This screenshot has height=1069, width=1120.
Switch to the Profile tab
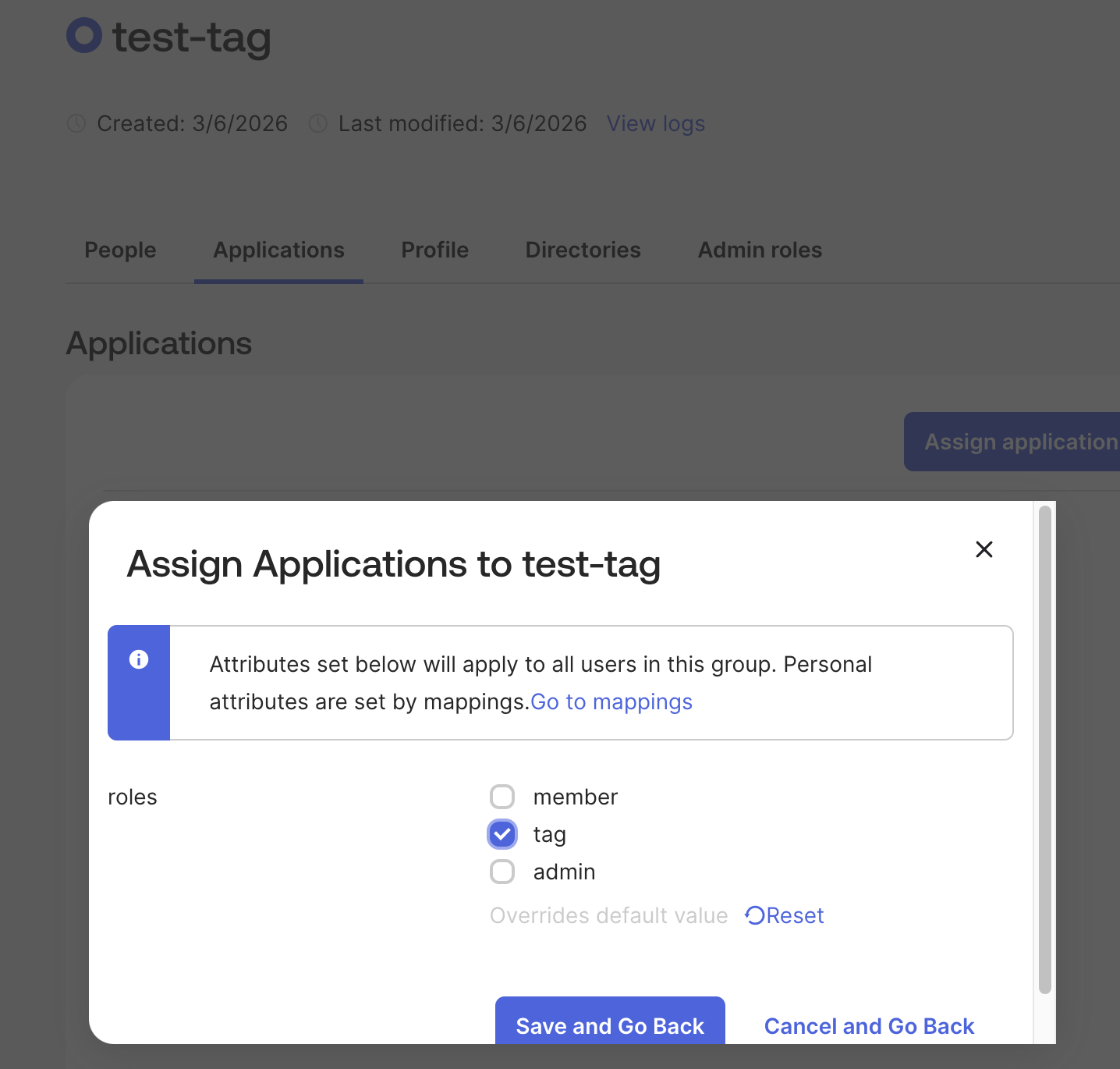tap(434, 250)
